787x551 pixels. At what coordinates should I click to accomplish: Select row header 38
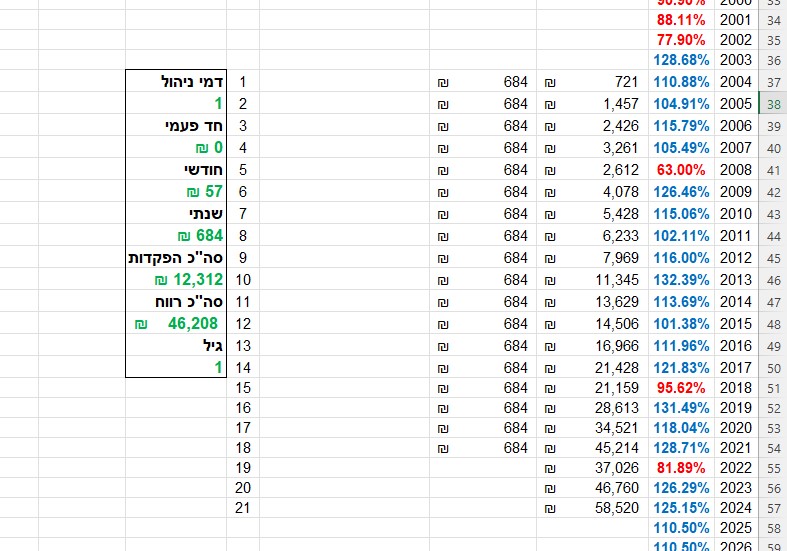pos(774,103)
